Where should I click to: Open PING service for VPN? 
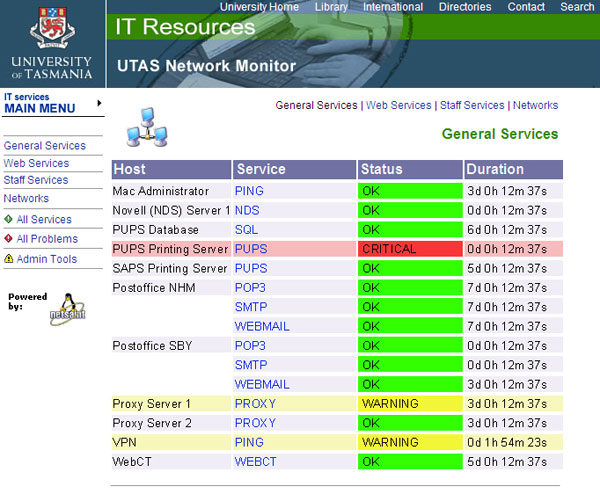coord(249,442)
